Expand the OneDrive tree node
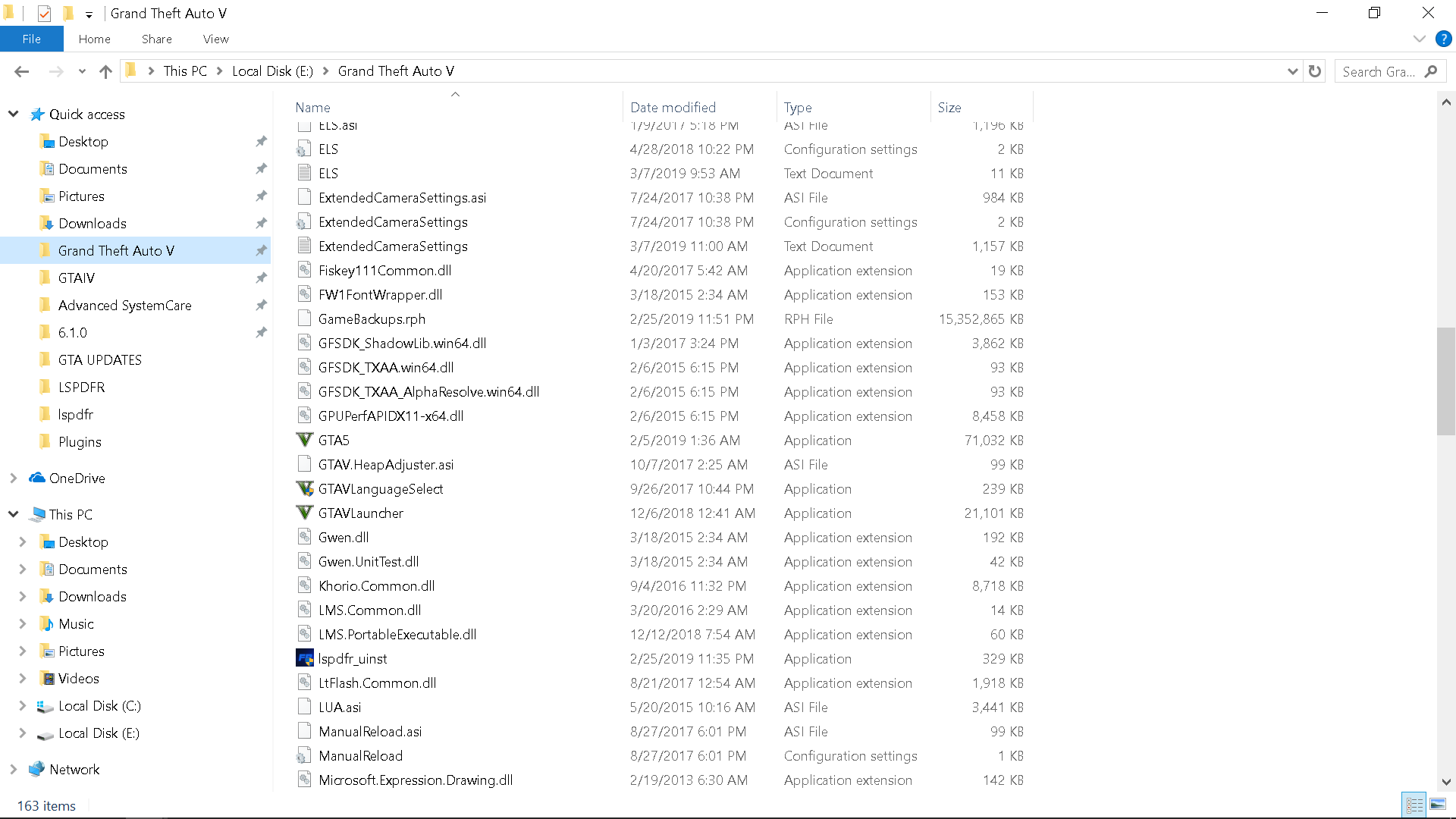1456x819 pixels. [13, 478]
